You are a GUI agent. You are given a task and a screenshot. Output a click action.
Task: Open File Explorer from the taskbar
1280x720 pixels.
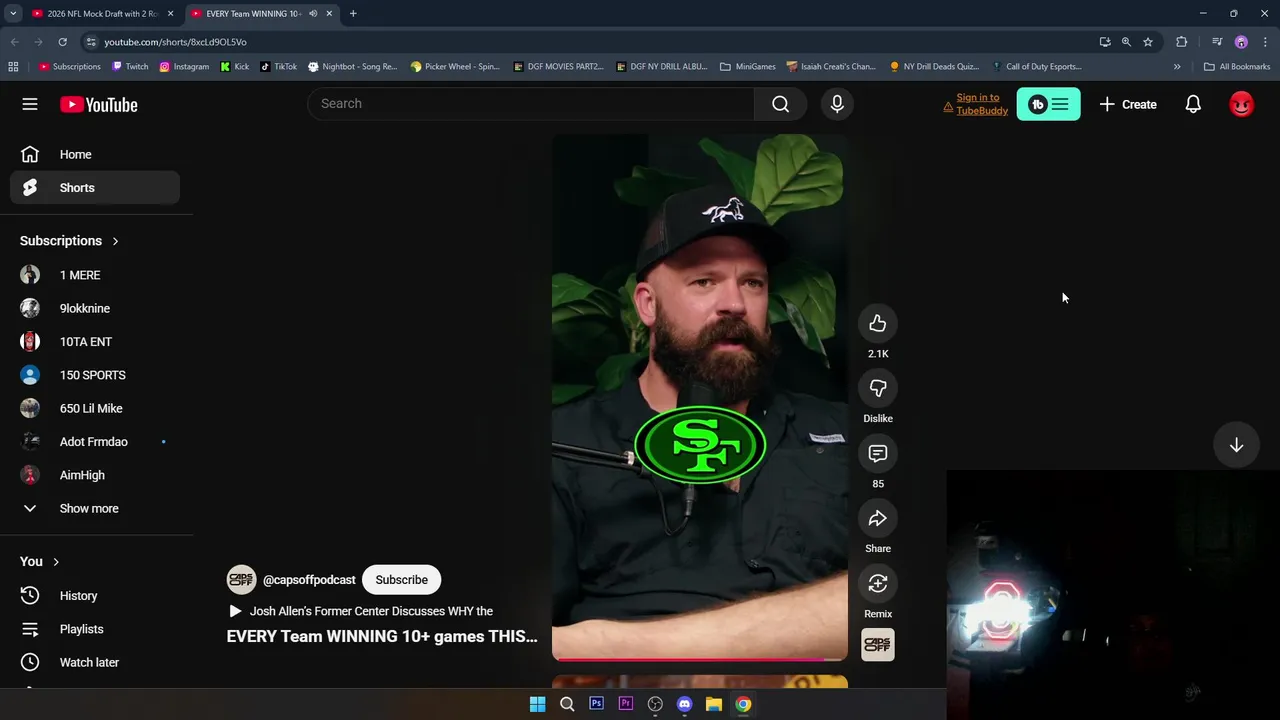(714, 704)
